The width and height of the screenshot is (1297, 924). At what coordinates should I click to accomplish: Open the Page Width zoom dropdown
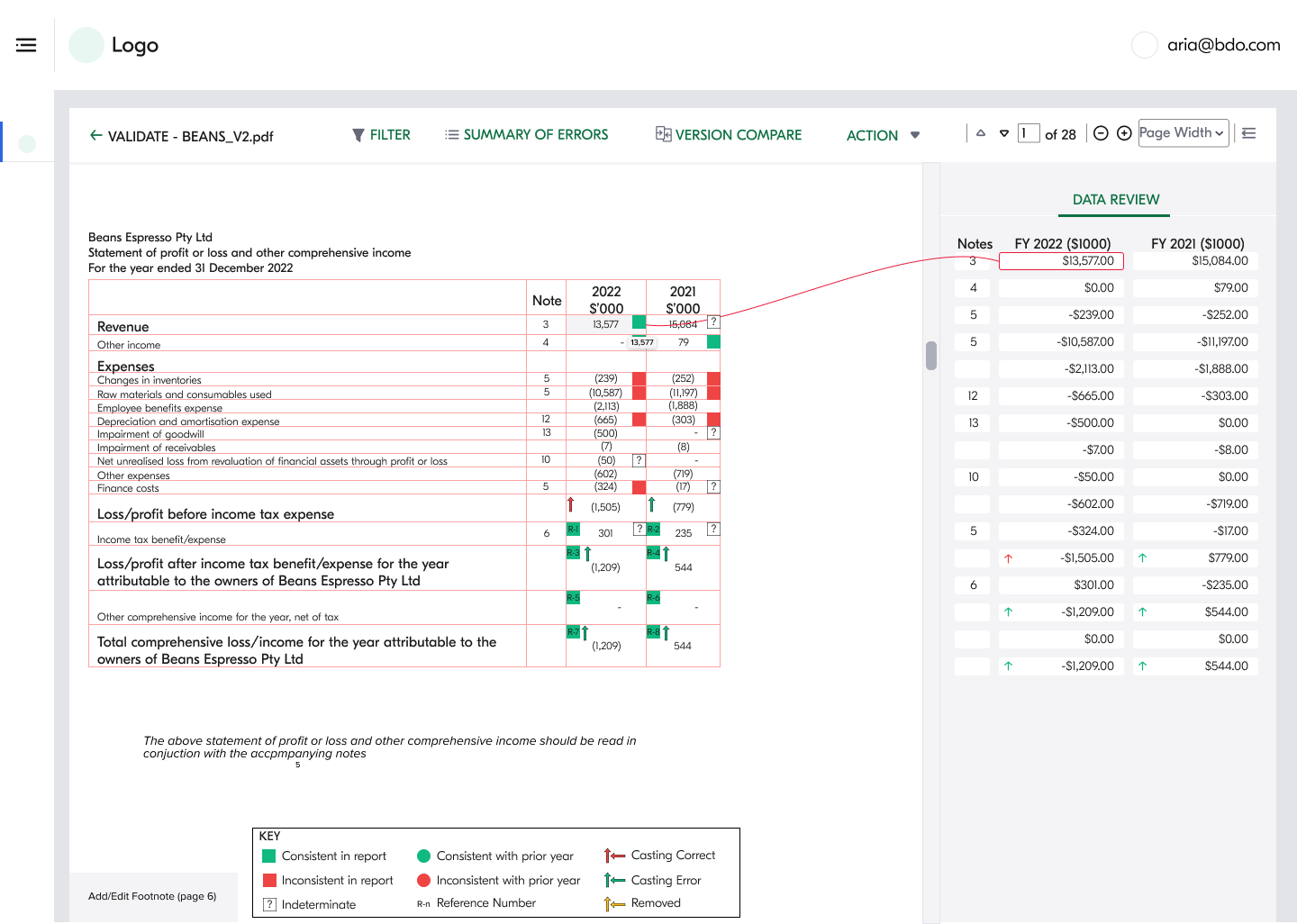(1183, 133)
